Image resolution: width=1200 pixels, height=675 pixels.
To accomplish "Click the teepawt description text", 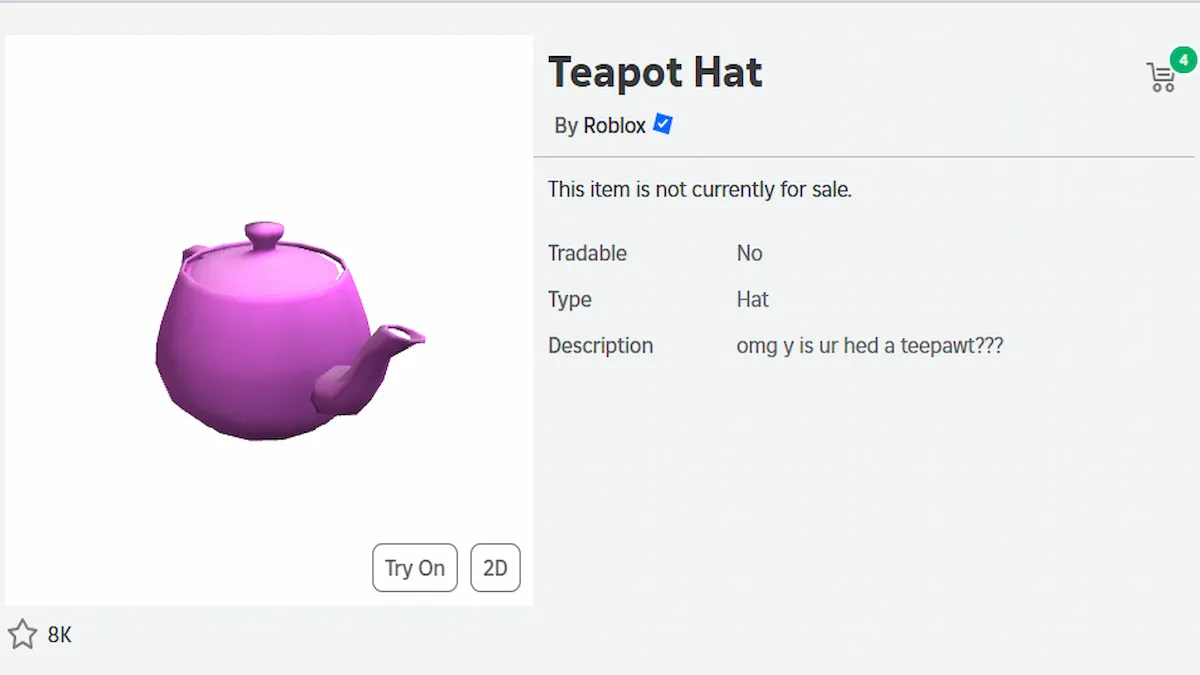I will click(869, 346).
